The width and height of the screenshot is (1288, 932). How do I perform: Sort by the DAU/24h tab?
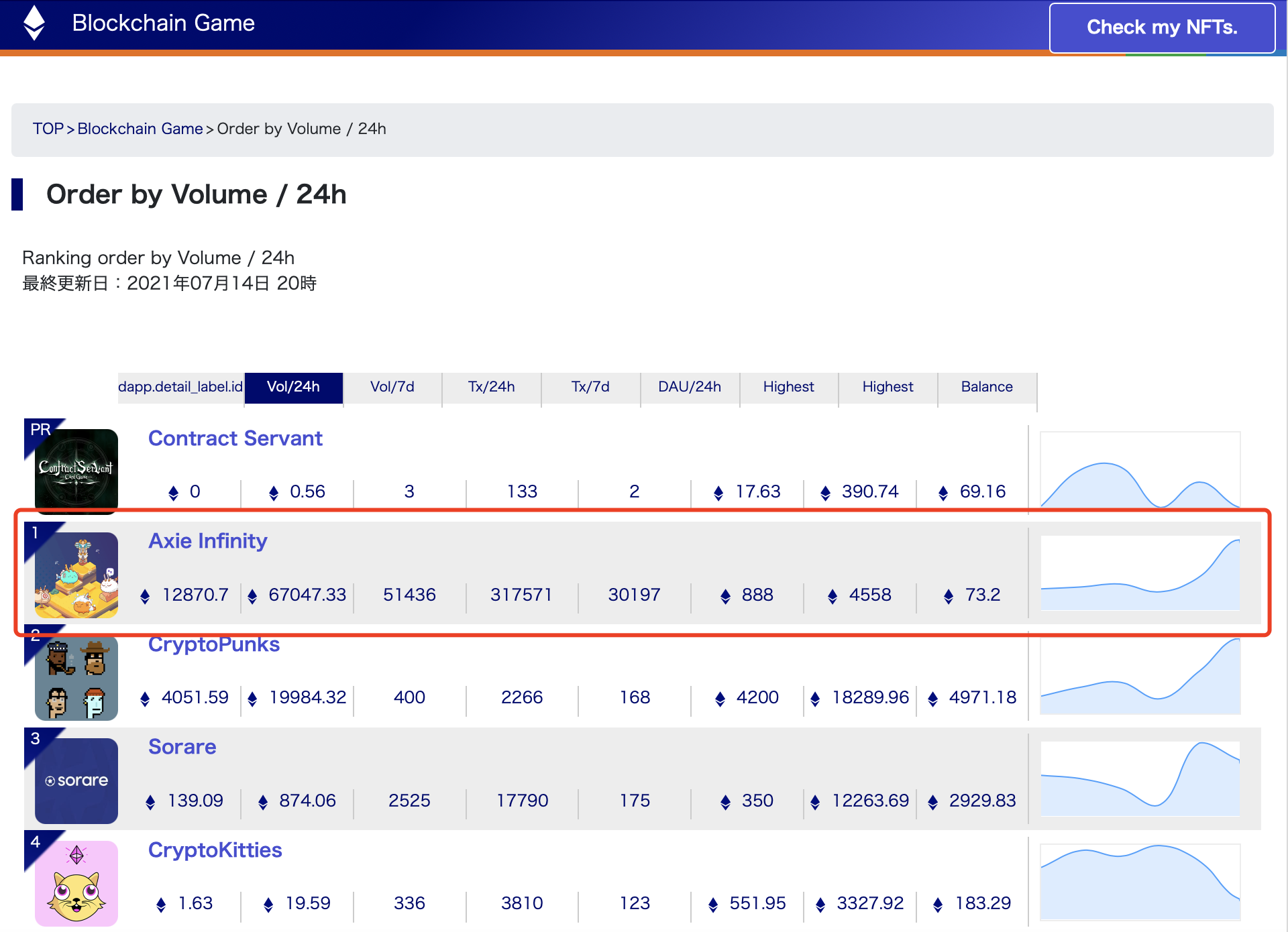tap(690, 387)
